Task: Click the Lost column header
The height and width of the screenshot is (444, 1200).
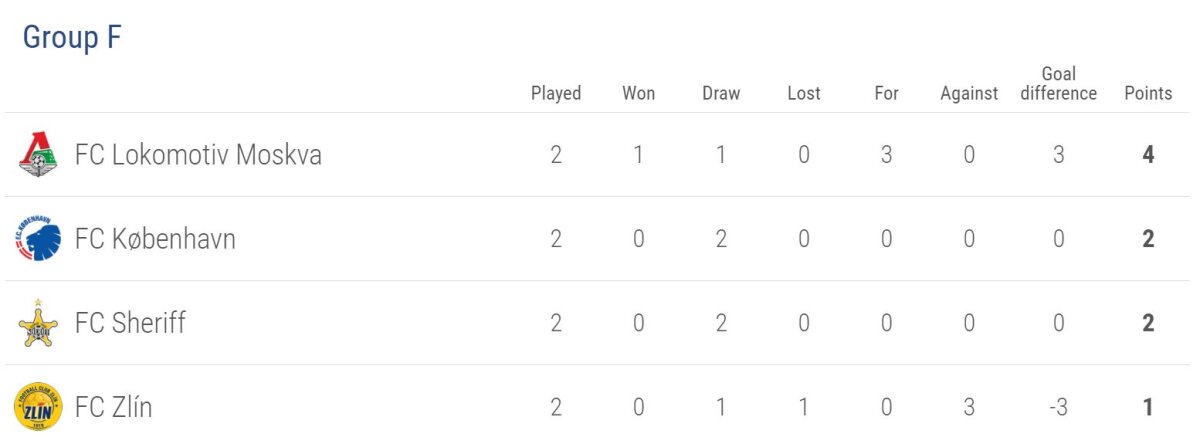Action: point(804,93)
